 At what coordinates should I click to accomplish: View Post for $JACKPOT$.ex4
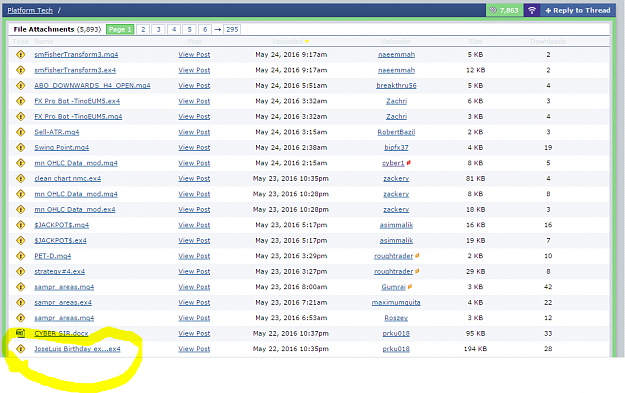[x=194, y=240]
